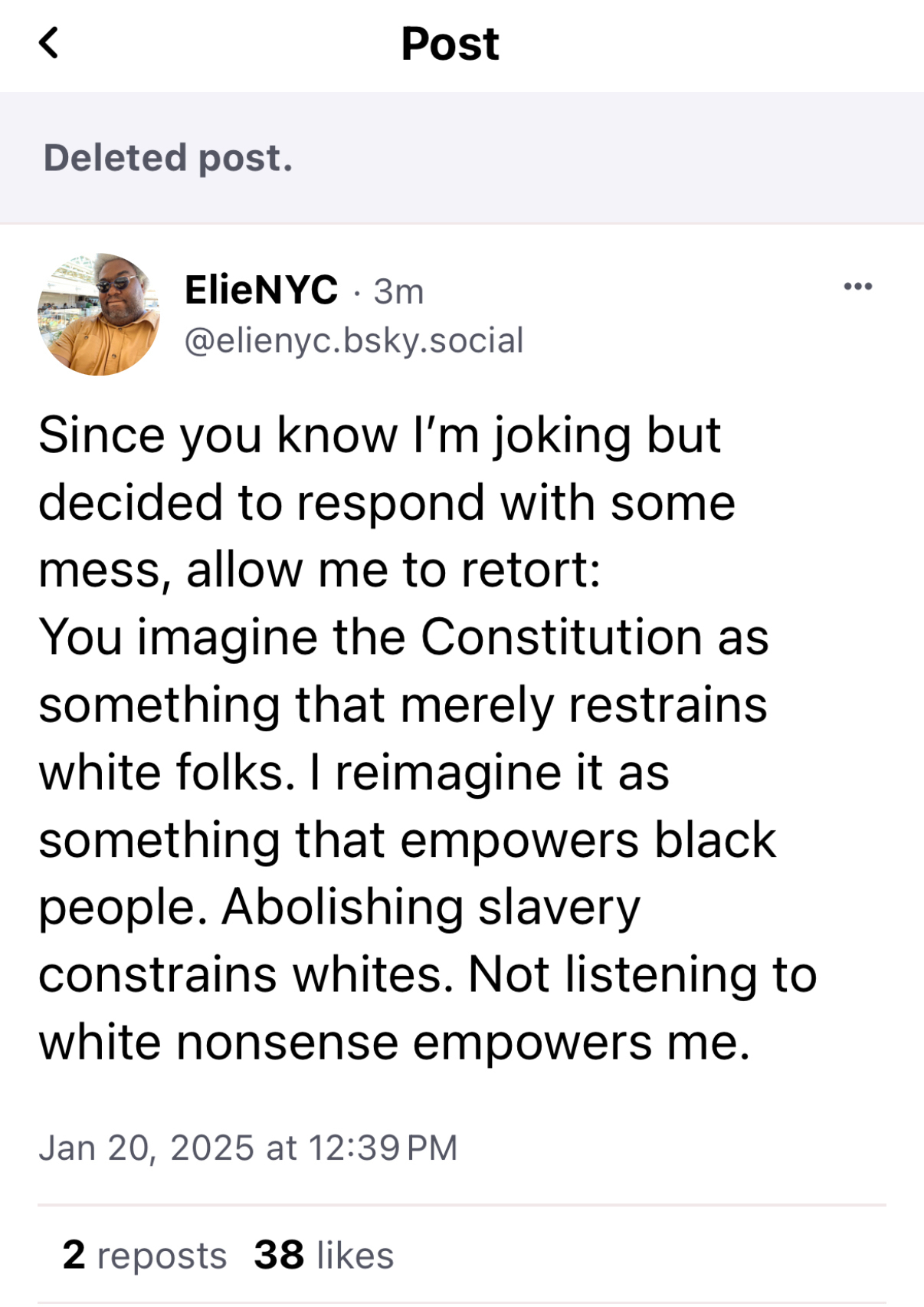Viewport: 924px width, 1307px height.
Task: Click the 3m relative timestamp
Action: click(398, 292)
